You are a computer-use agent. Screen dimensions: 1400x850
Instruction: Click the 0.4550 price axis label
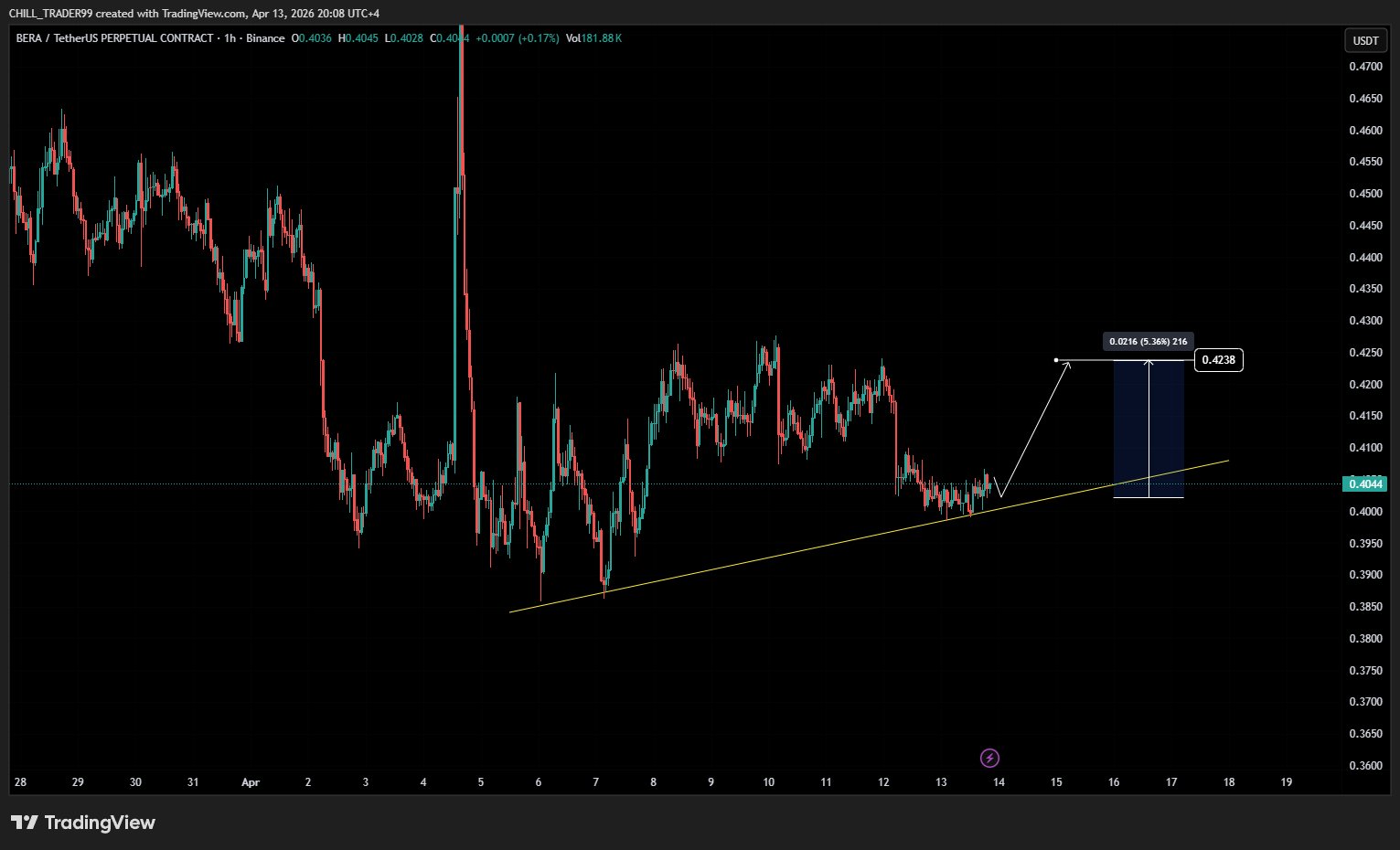pyautogui.click(x=1365, y=162)
